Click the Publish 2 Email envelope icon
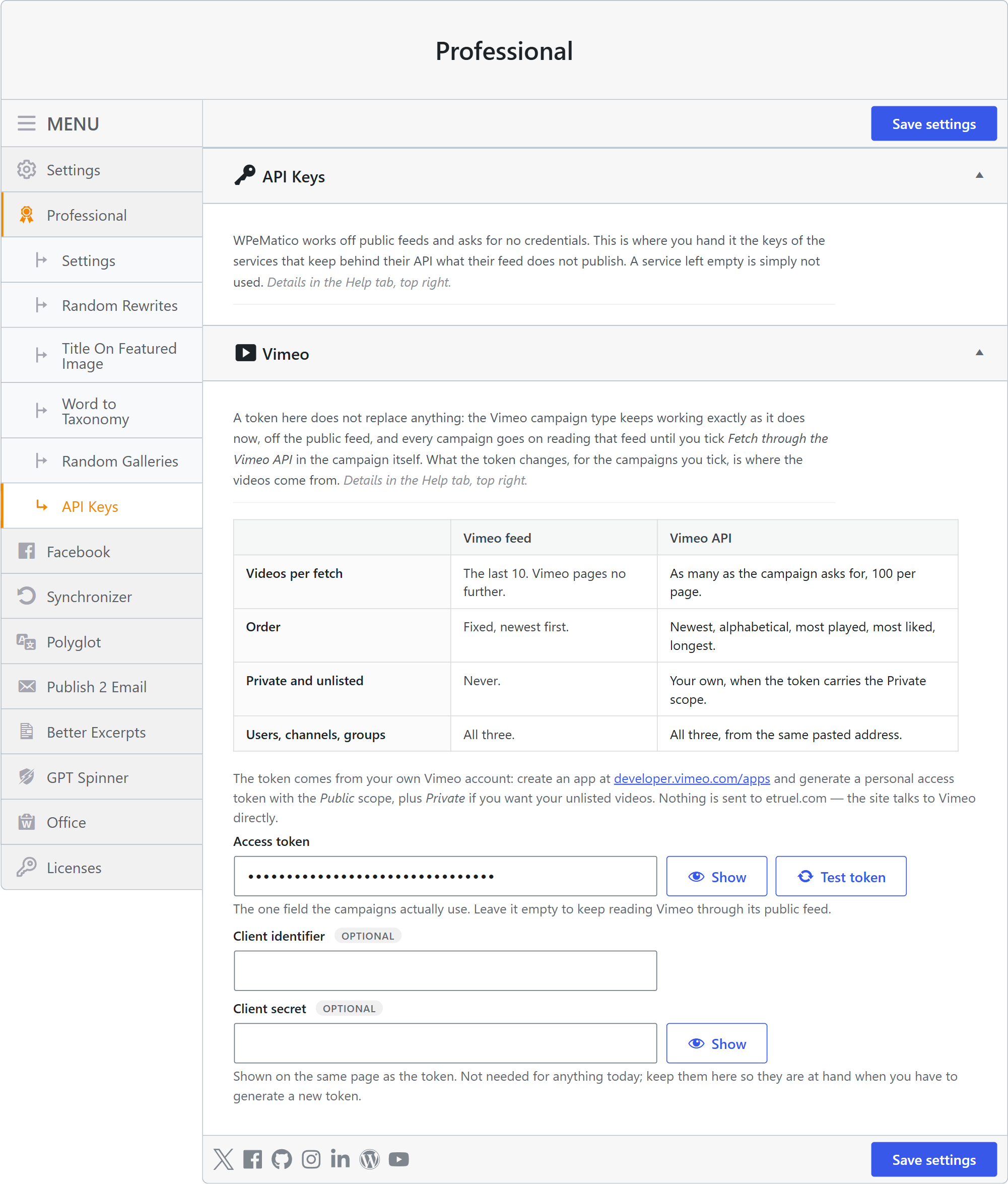Screen dimensions: 1008x1184 (26, 686)
